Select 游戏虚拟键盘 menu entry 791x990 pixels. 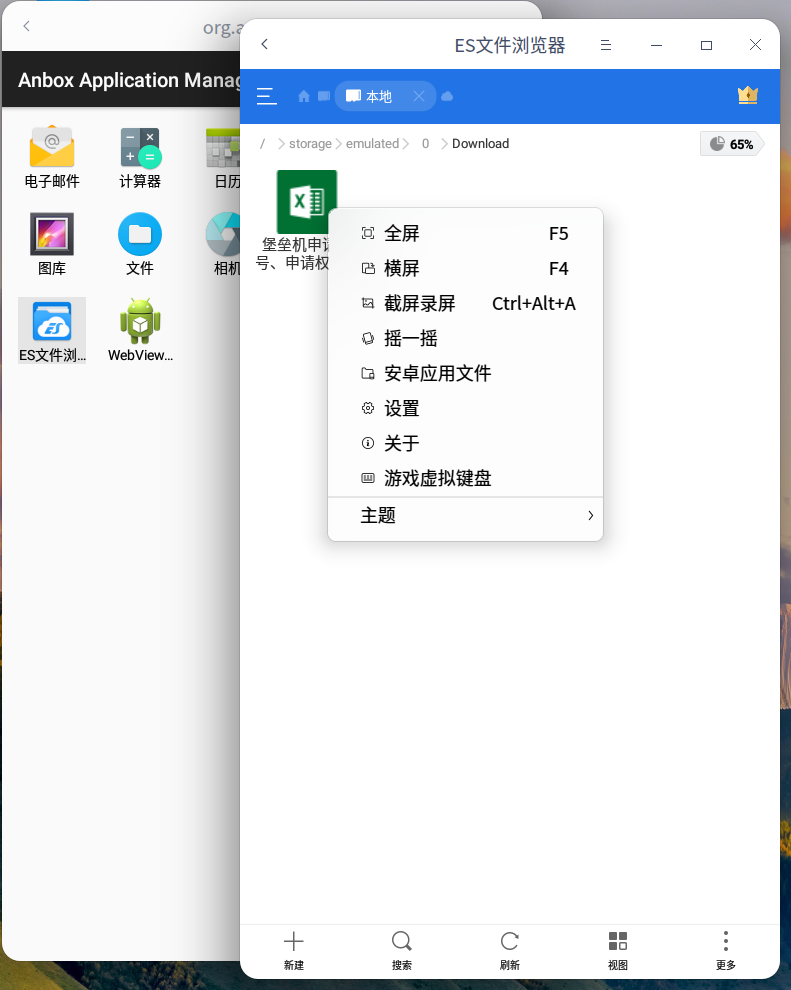coord(465,478)
